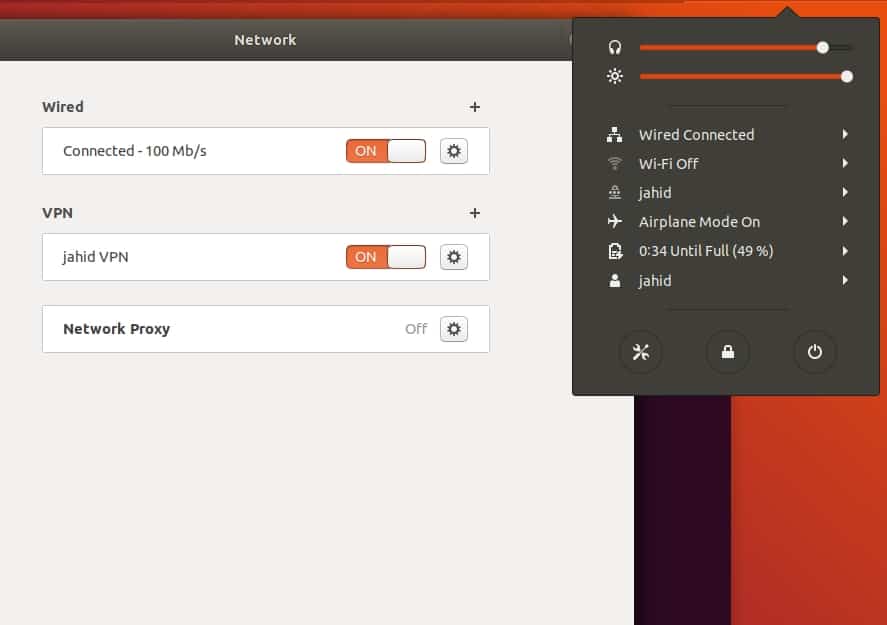
Task: Expand the battery status submenu
Action: point(845,251)
